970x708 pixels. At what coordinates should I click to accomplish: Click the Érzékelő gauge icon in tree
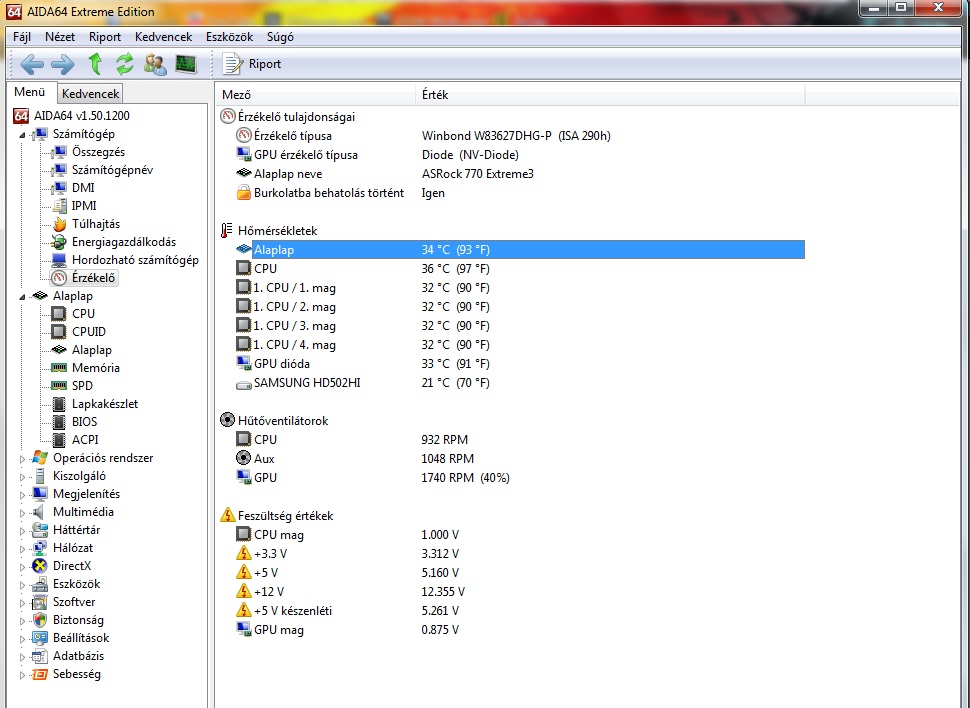pyautogui.click(x=59, y=278)
